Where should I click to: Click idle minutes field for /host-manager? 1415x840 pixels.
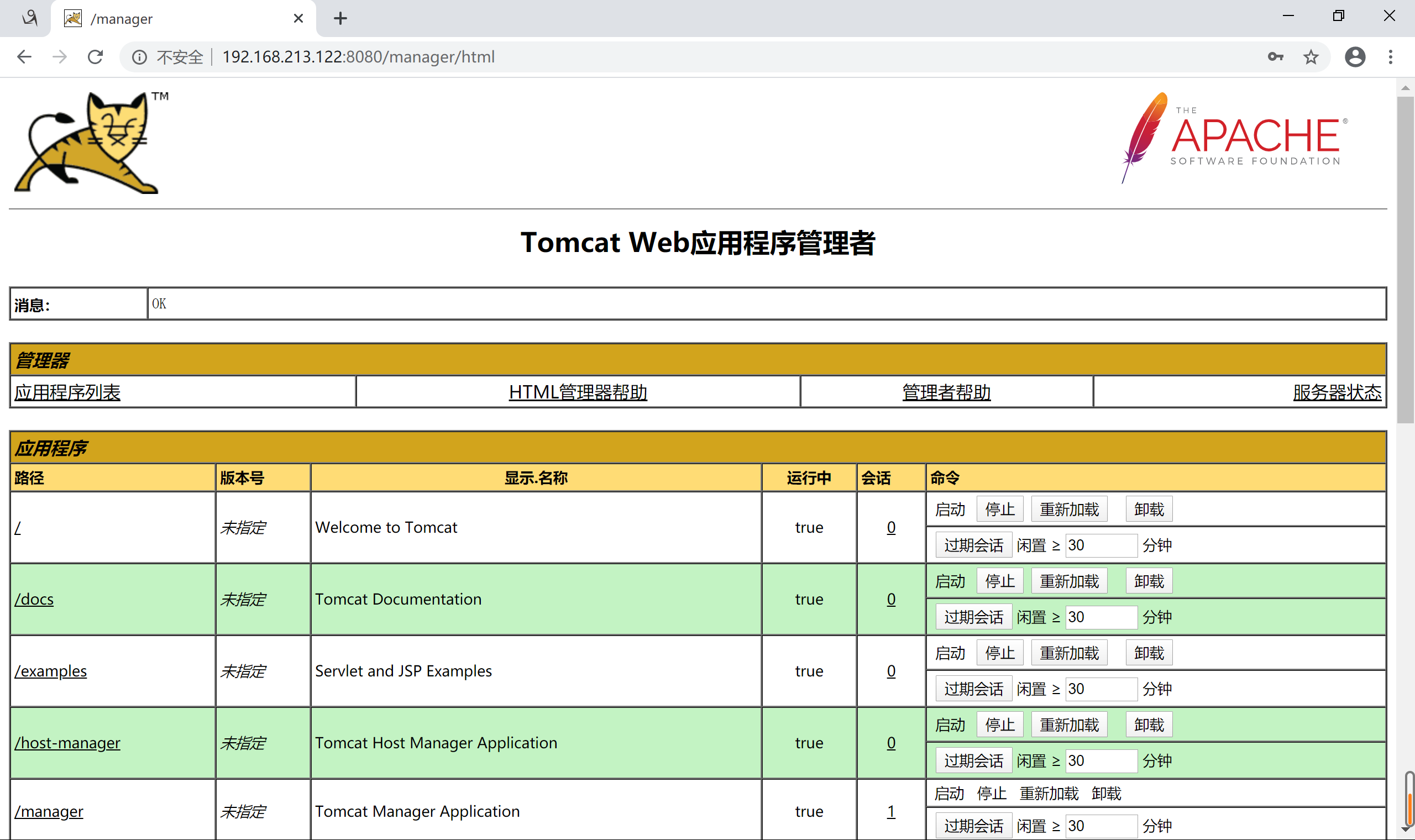click(x=1102, y=761)
